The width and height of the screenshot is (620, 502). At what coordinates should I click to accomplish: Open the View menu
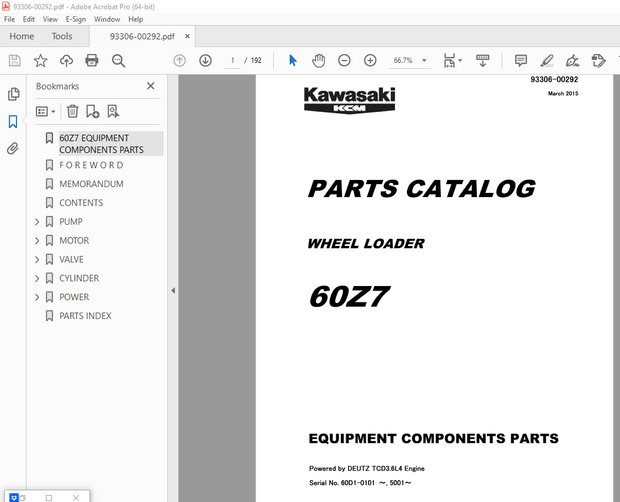pos(50,19)
